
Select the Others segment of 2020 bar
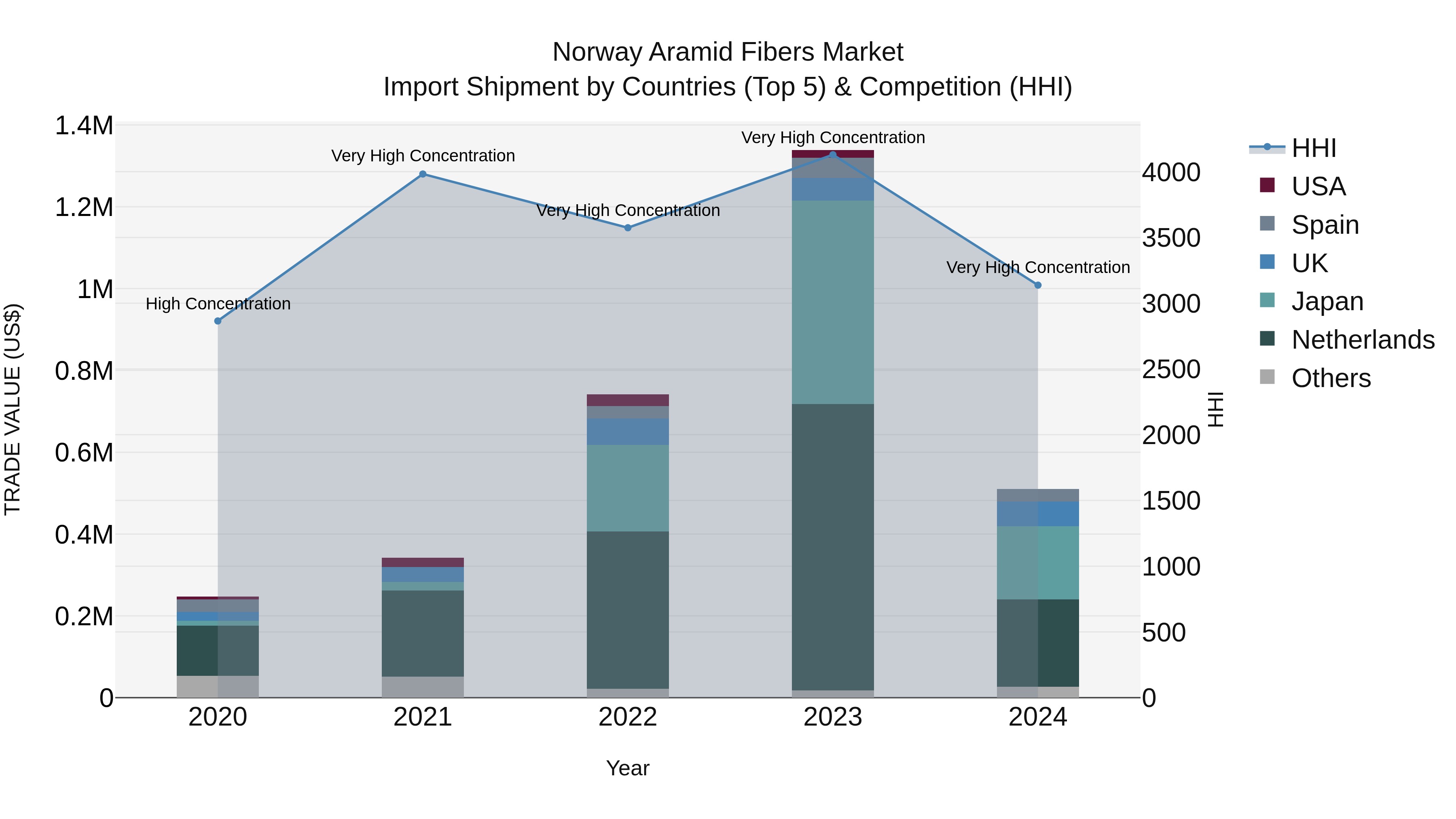[x=218, y=687]
